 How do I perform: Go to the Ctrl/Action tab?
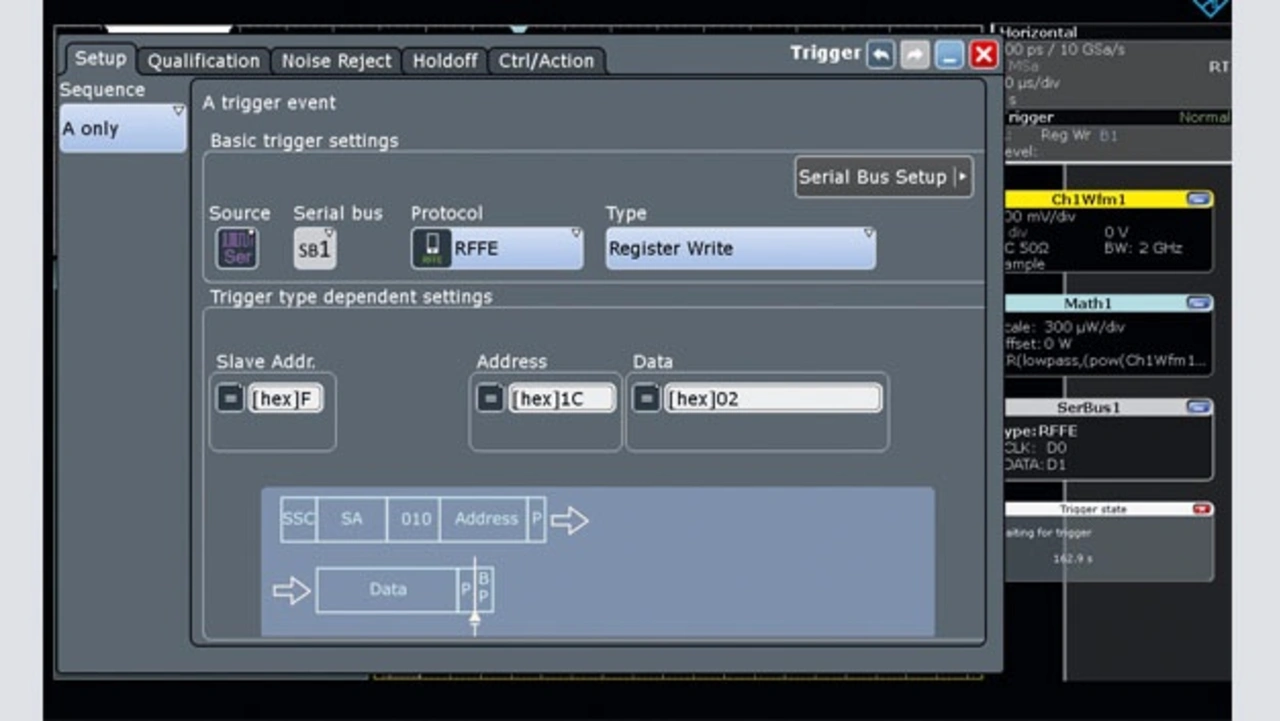[546, 61]
